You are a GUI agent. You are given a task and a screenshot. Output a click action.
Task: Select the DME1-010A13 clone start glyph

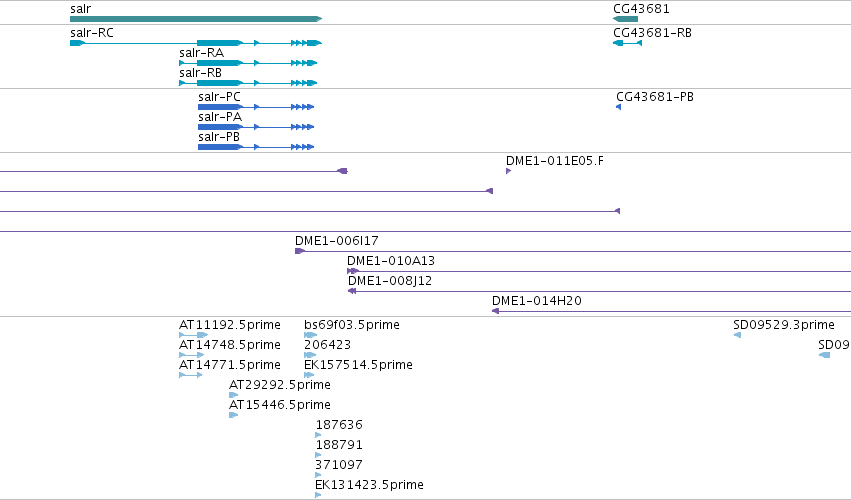click(353, 271)
